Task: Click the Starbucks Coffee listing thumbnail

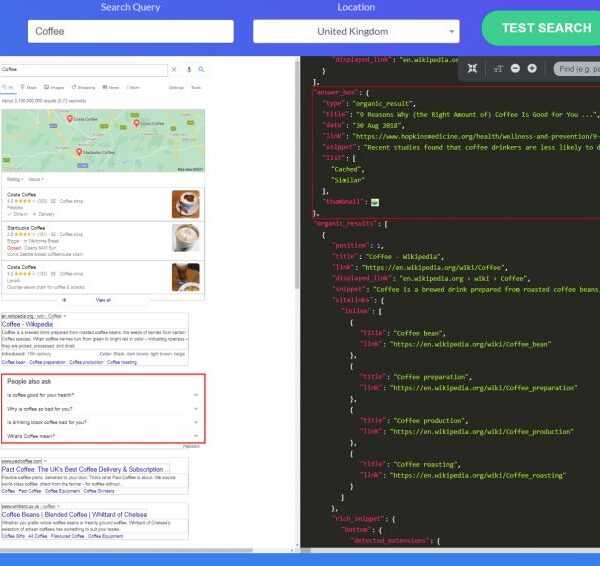Action: [x=186, y=237]
